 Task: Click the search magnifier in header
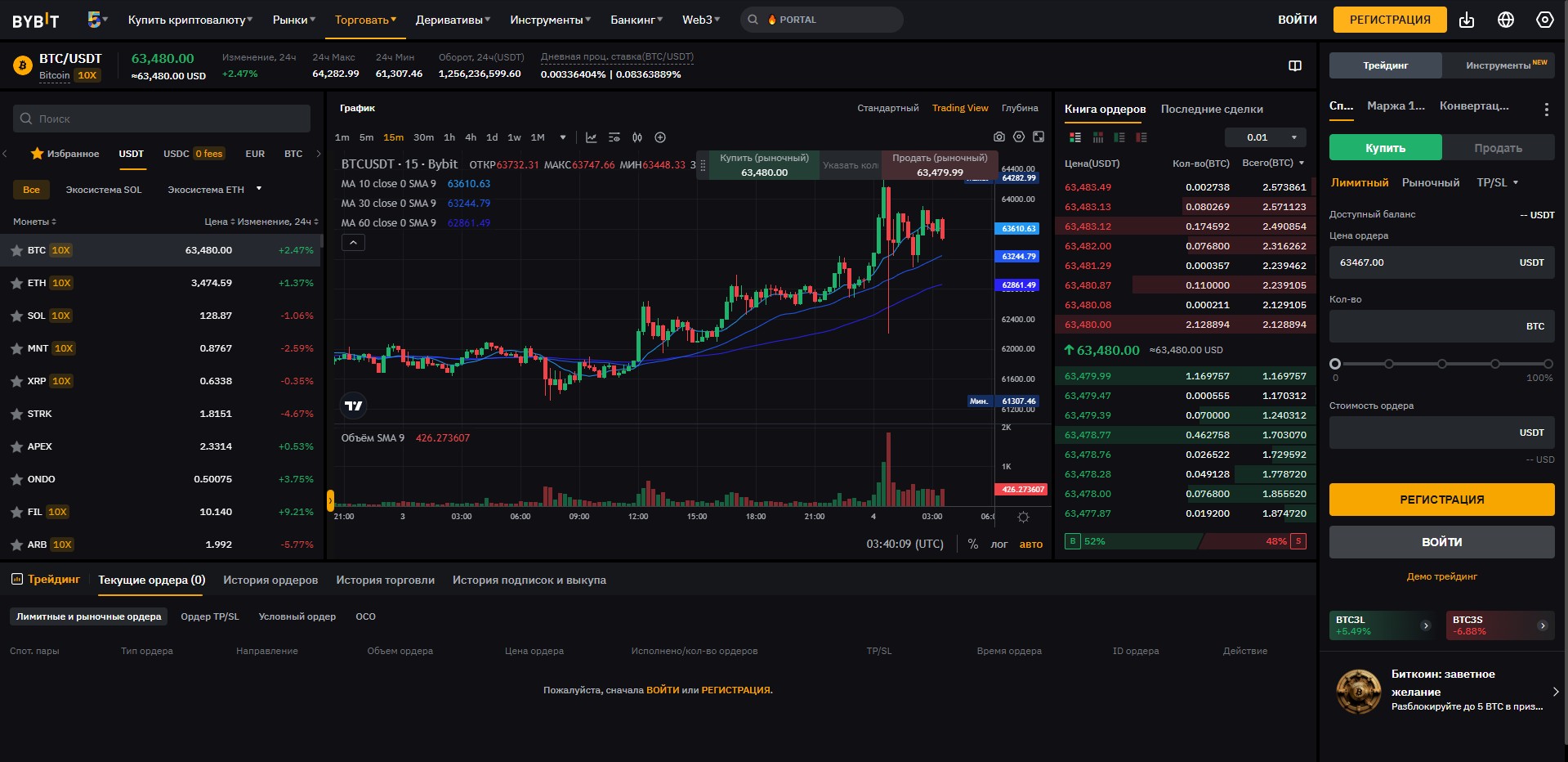click(x=753, y=20)
